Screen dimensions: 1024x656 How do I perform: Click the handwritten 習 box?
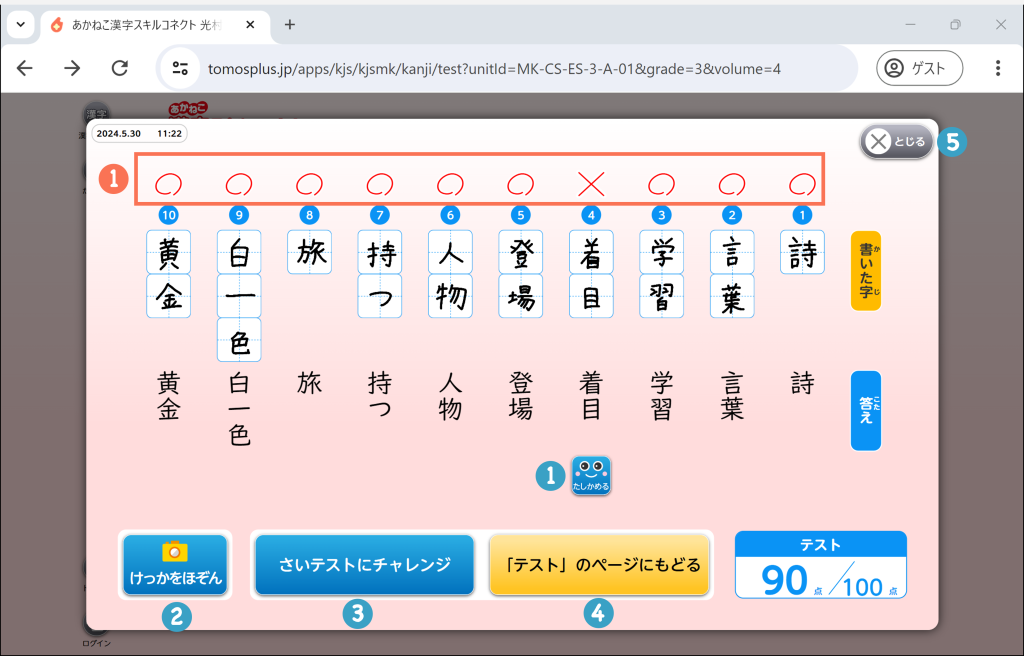pyautogui.click(x=662, y=296)
